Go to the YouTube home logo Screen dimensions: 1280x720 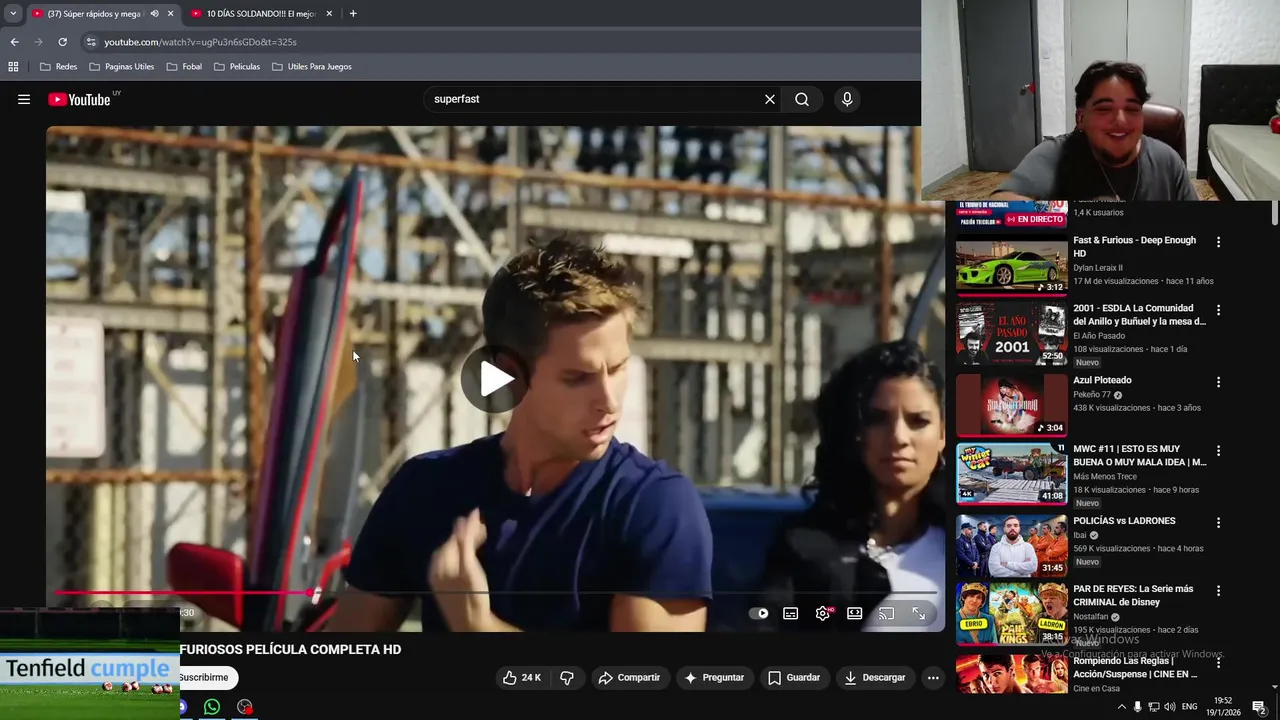click(79, 99)
